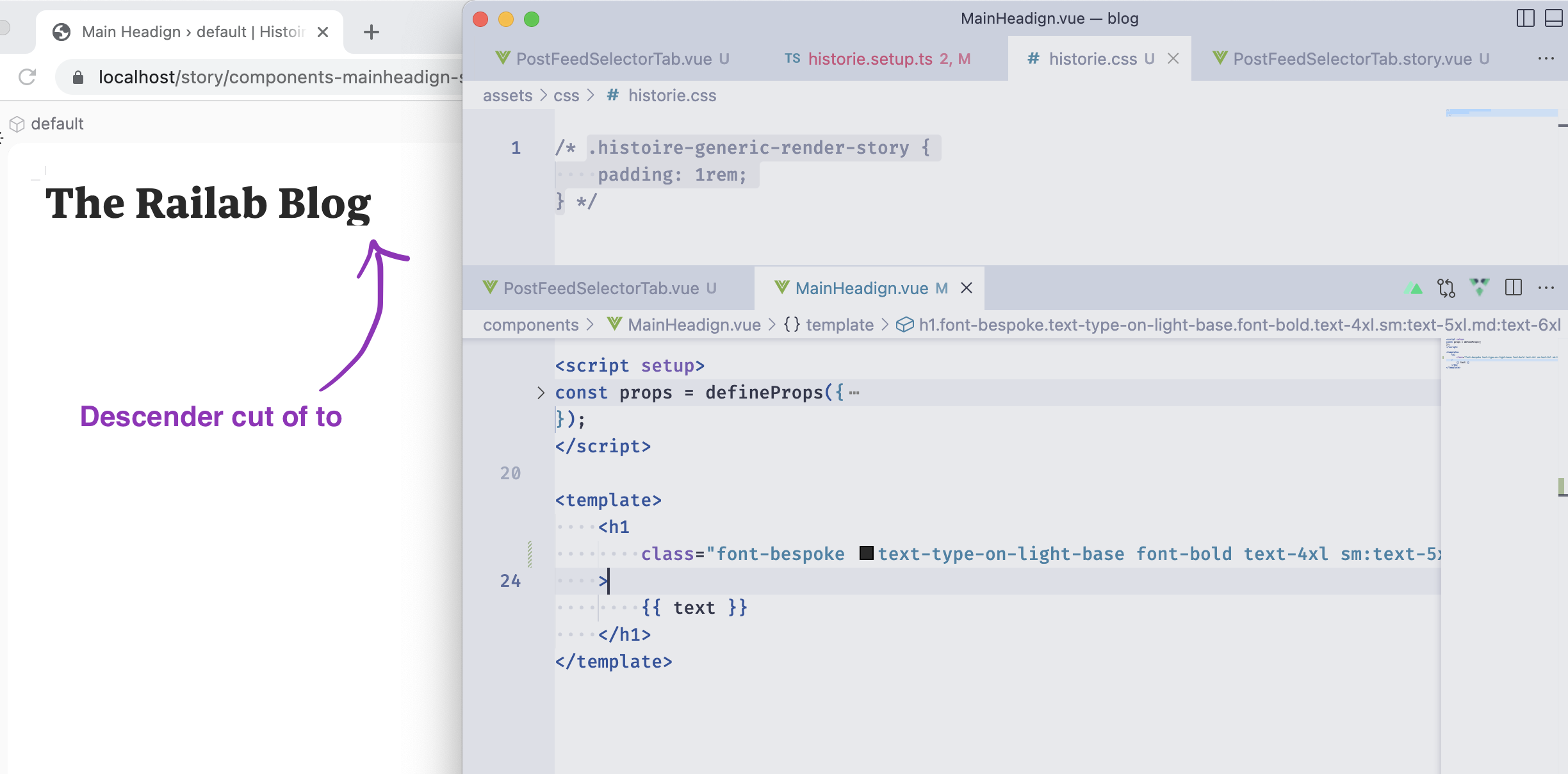Select MainHeadign.vue tab
Screen dimensions: 1568x774
coord(861,288)
